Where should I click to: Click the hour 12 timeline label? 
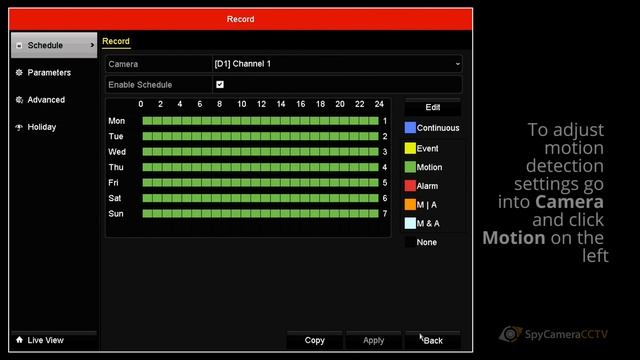point(261,104)
